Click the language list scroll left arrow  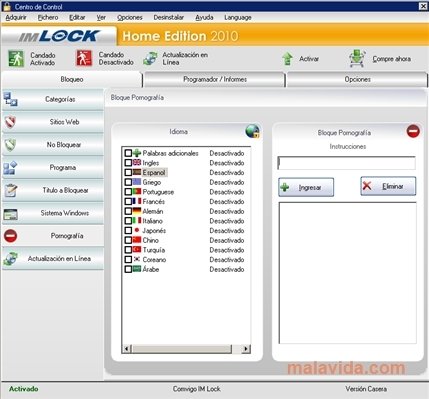pyautogui.click(x=126, y=349)
